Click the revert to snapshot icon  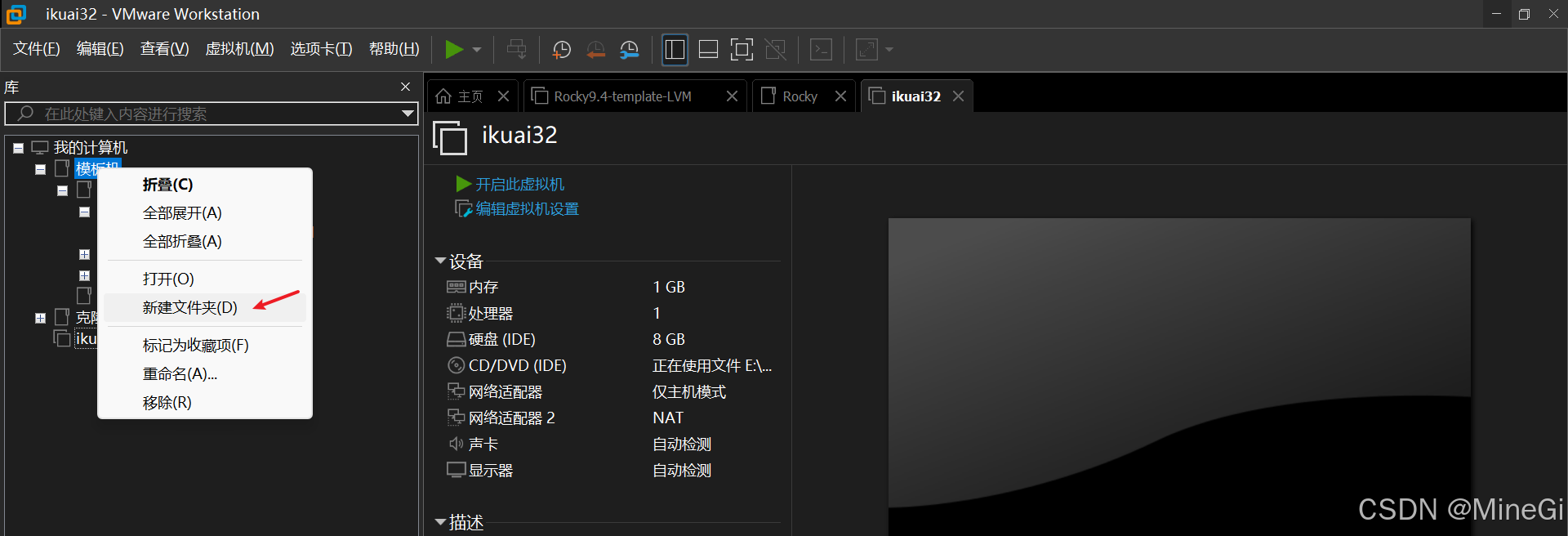coord(596,50)
